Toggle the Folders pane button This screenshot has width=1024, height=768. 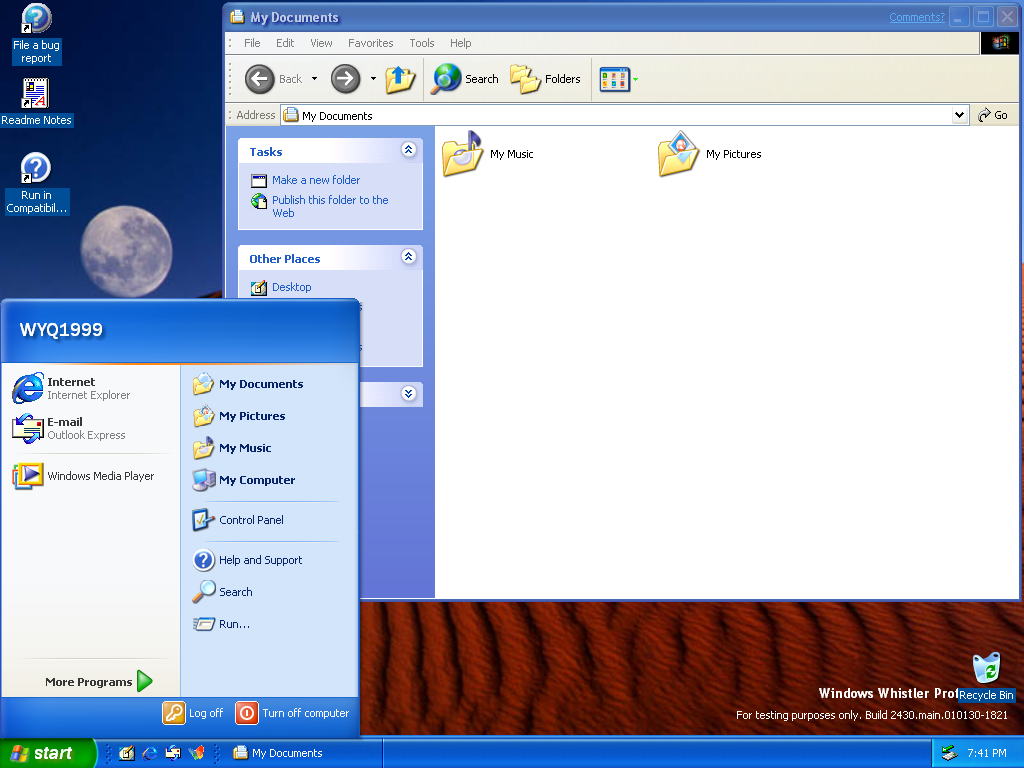point(545,79)
